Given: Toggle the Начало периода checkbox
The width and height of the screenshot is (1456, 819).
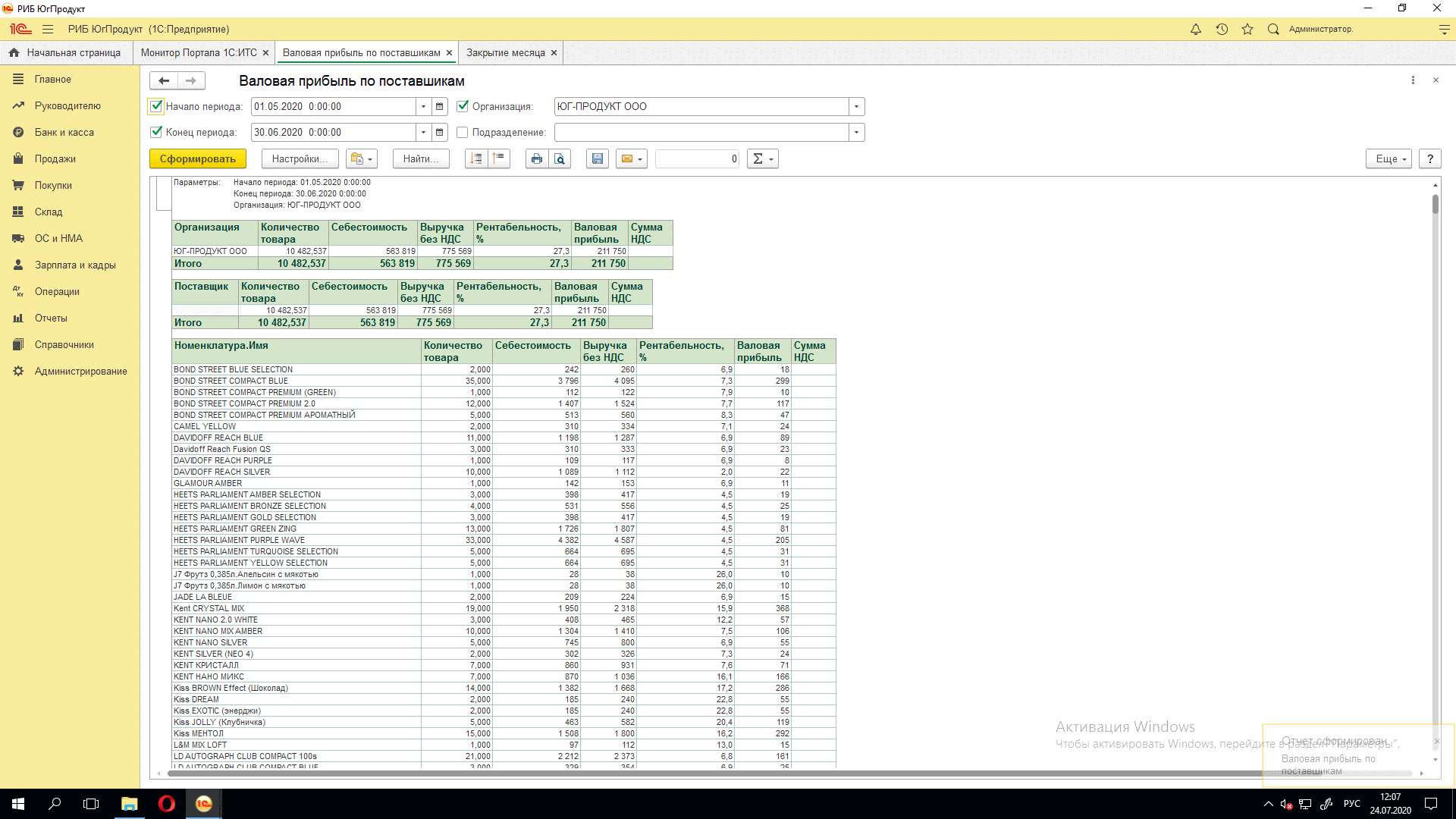Looking at the screenshot, I should [x=156, y=106].
